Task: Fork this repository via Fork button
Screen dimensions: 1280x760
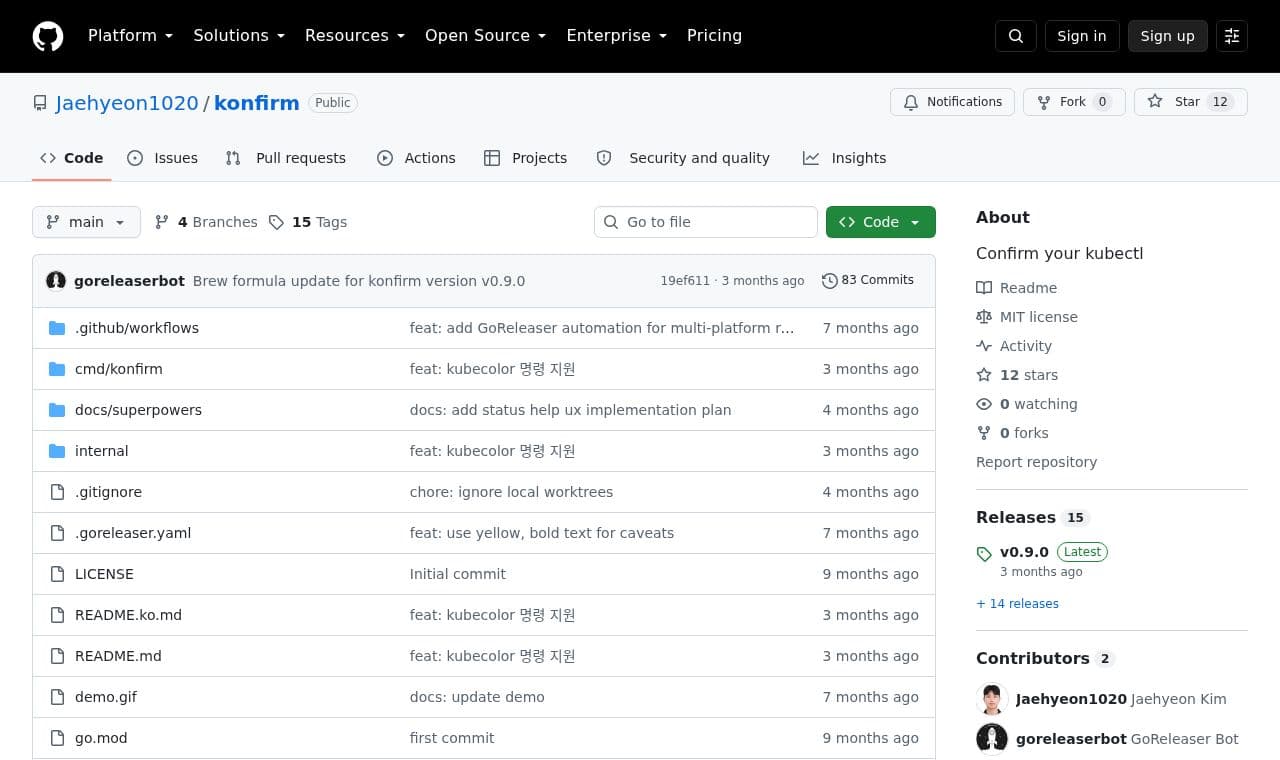Action: pyautogui.click(x=1074, y=102)
